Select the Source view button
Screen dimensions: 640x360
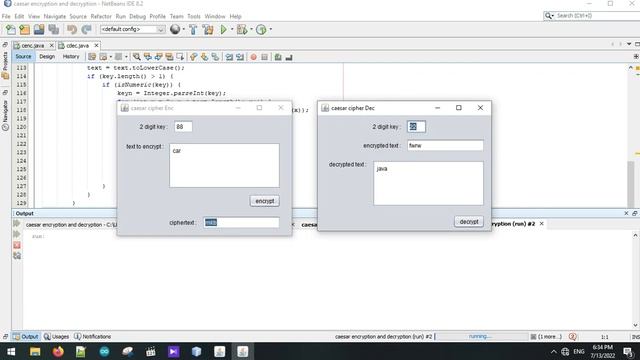point(23,57)
